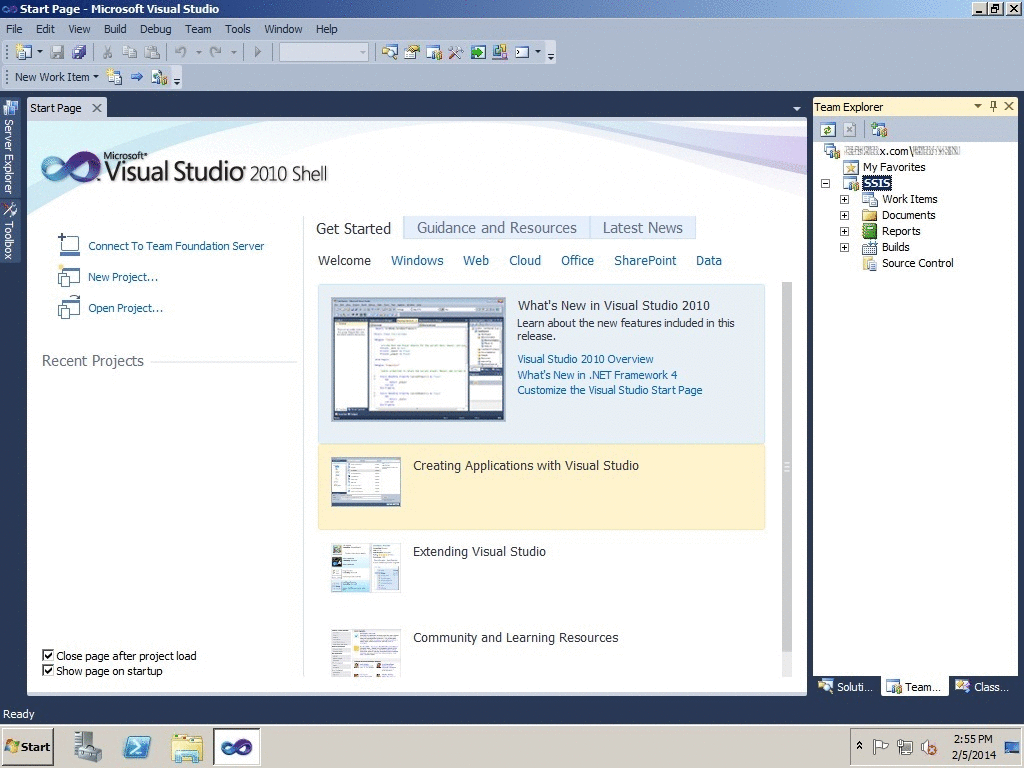Expand the Builds node
This screenshot has width=1024, height=768.
pyautogui.click(x=844, y=248)
